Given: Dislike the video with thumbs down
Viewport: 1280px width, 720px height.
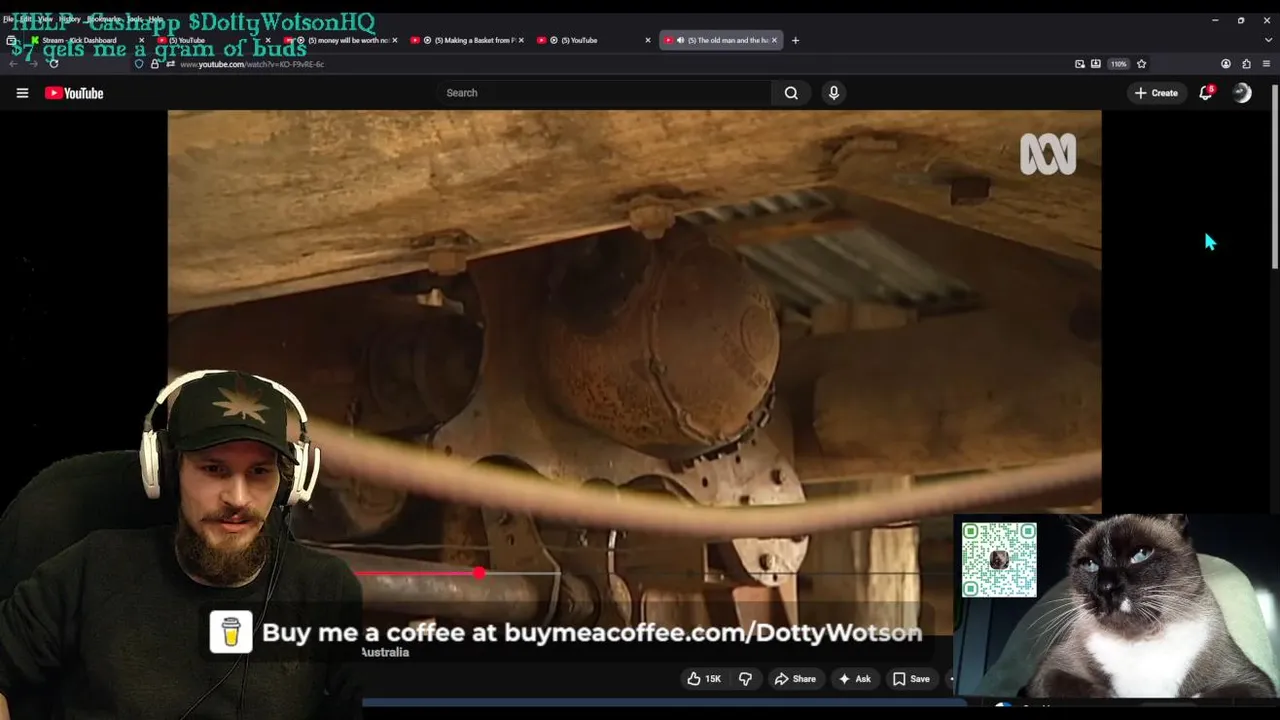Looking at the screenshot, I should pos(745,679).
